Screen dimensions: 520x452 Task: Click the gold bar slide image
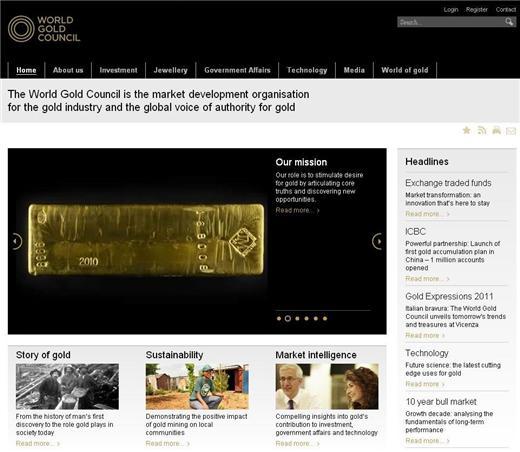(146, 240)
